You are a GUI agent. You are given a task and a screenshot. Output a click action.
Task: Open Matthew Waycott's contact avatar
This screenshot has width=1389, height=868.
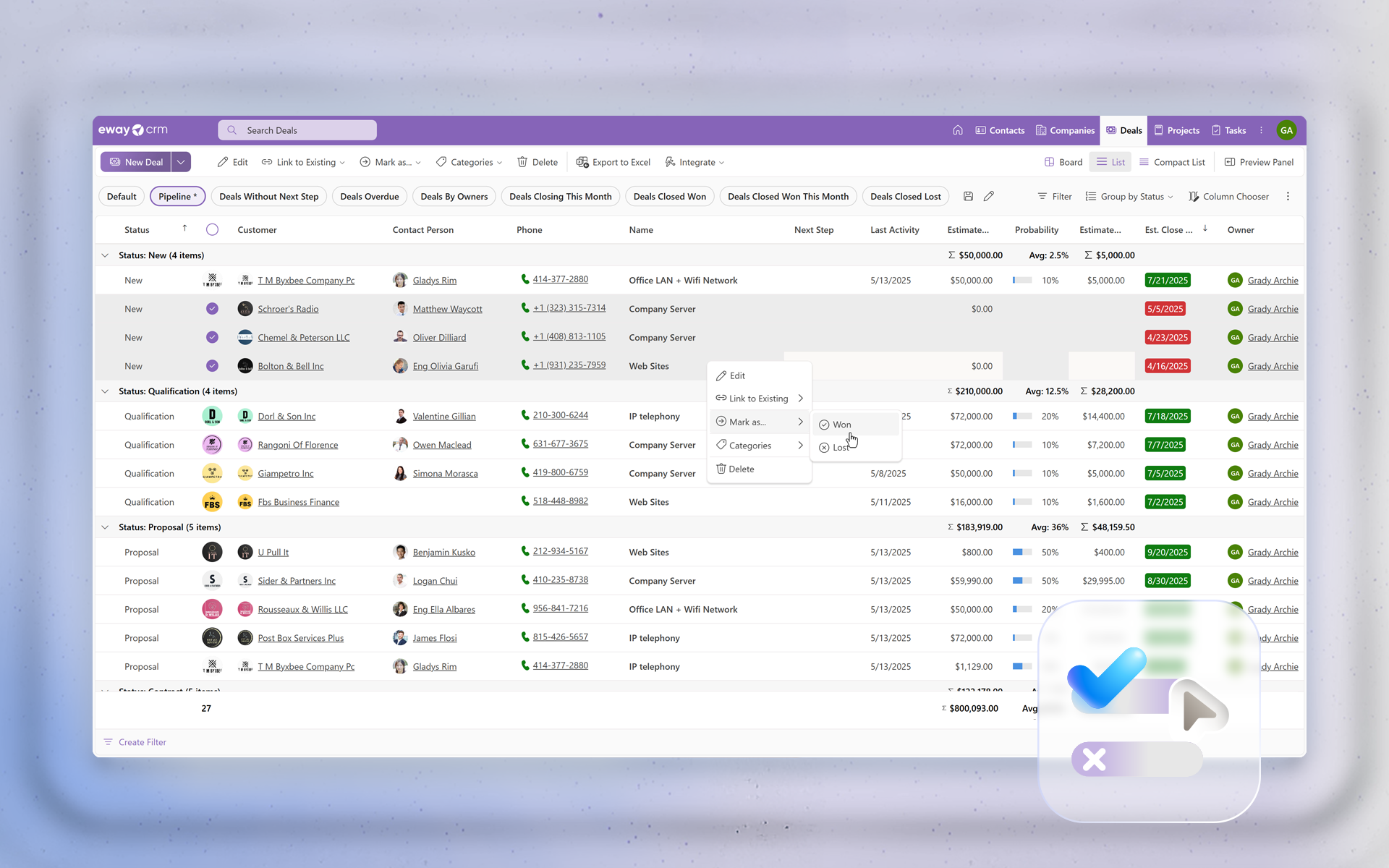click(400, 309)
